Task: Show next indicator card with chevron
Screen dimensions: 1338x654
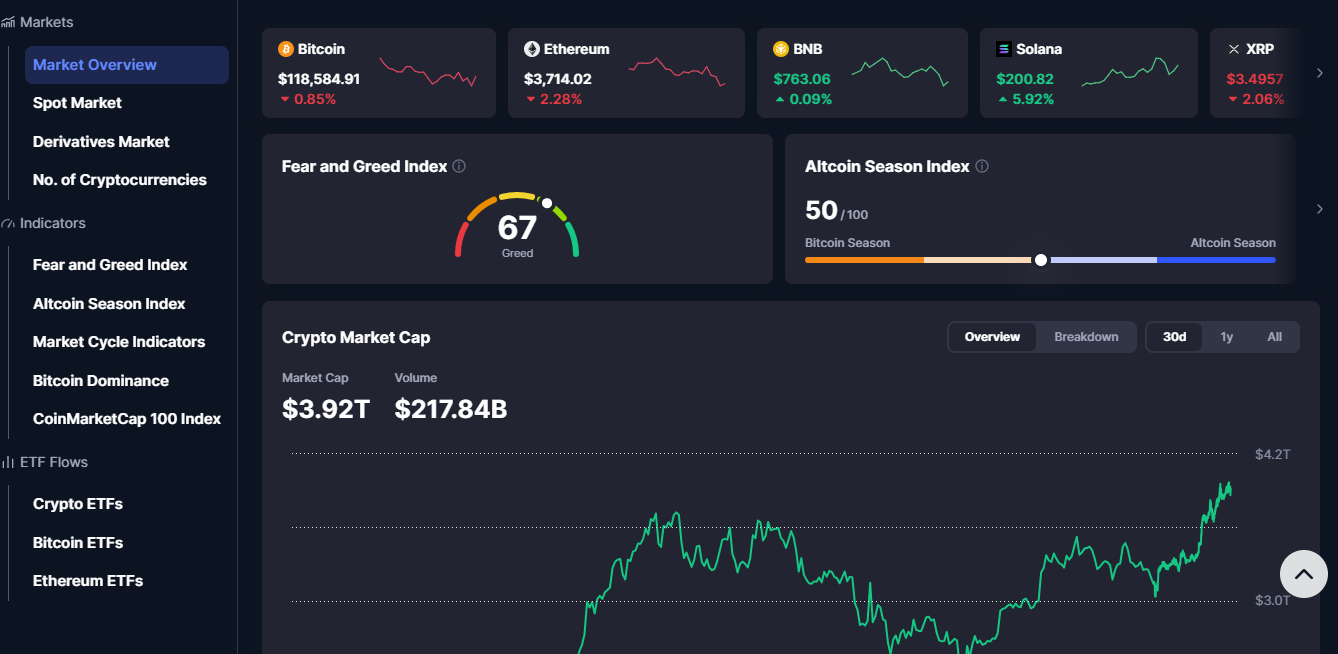Action: pos(1320,209)
